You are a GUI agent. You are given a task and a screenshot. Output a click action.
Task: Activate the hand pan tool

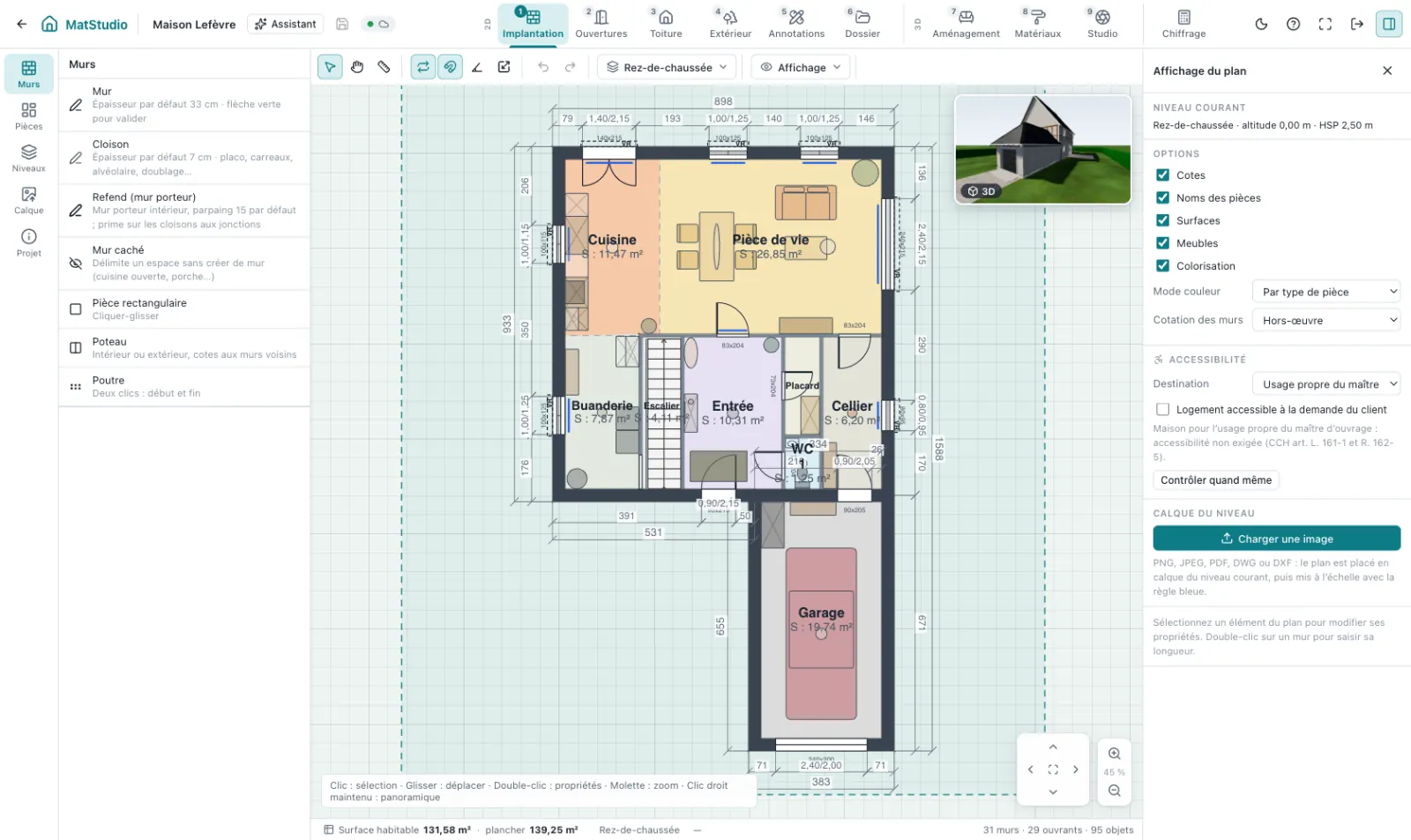coord(357,67)
